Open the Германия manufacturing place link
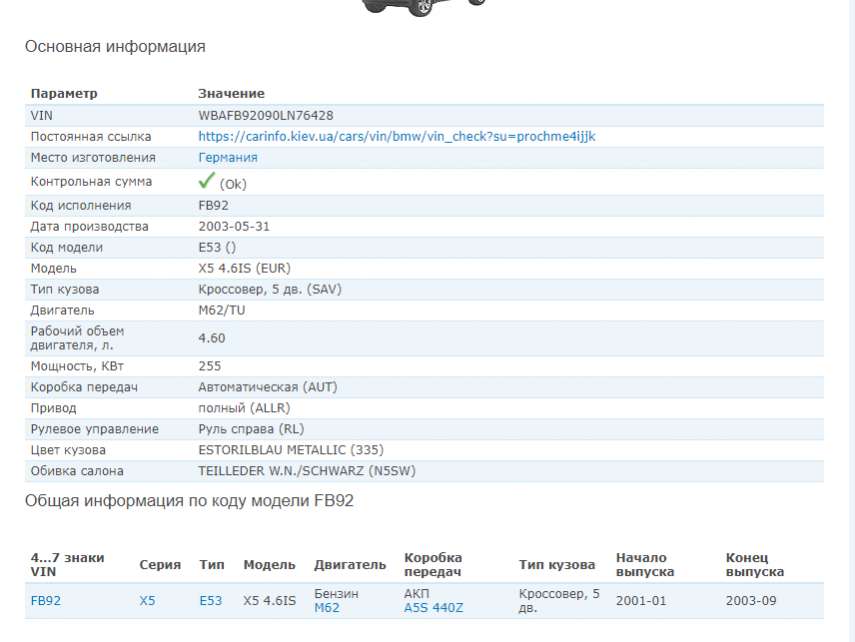 pos(227,158)
